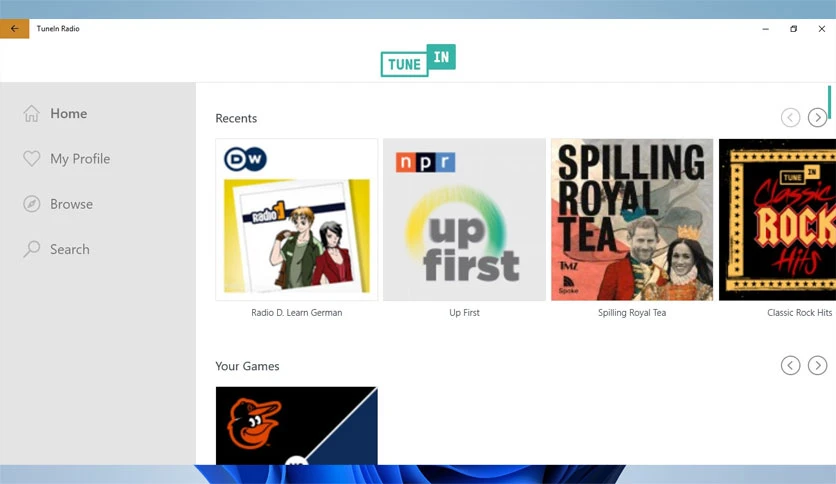Click the 'Spilling Royal Tea' caption text

pos(632,313)
